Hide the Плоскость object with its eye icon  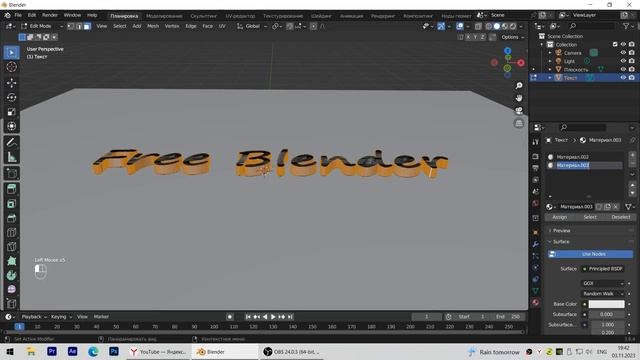pos(623,69)
